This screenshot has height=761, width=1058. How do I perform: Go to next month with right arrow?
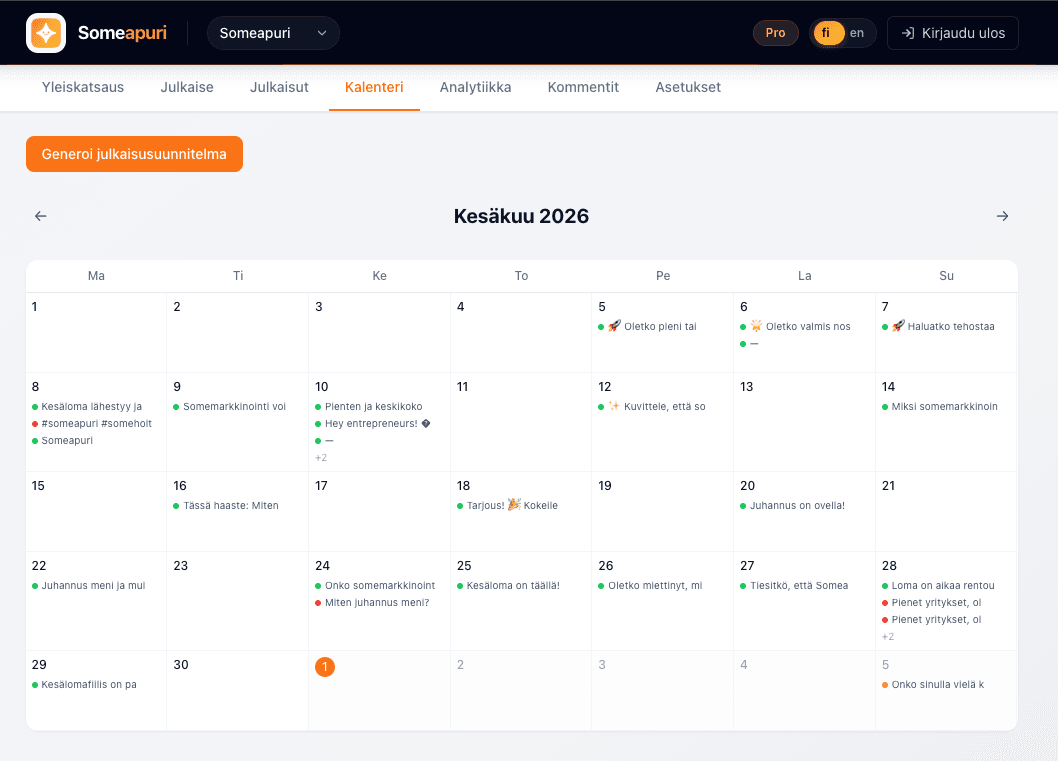click(1003, 216)
